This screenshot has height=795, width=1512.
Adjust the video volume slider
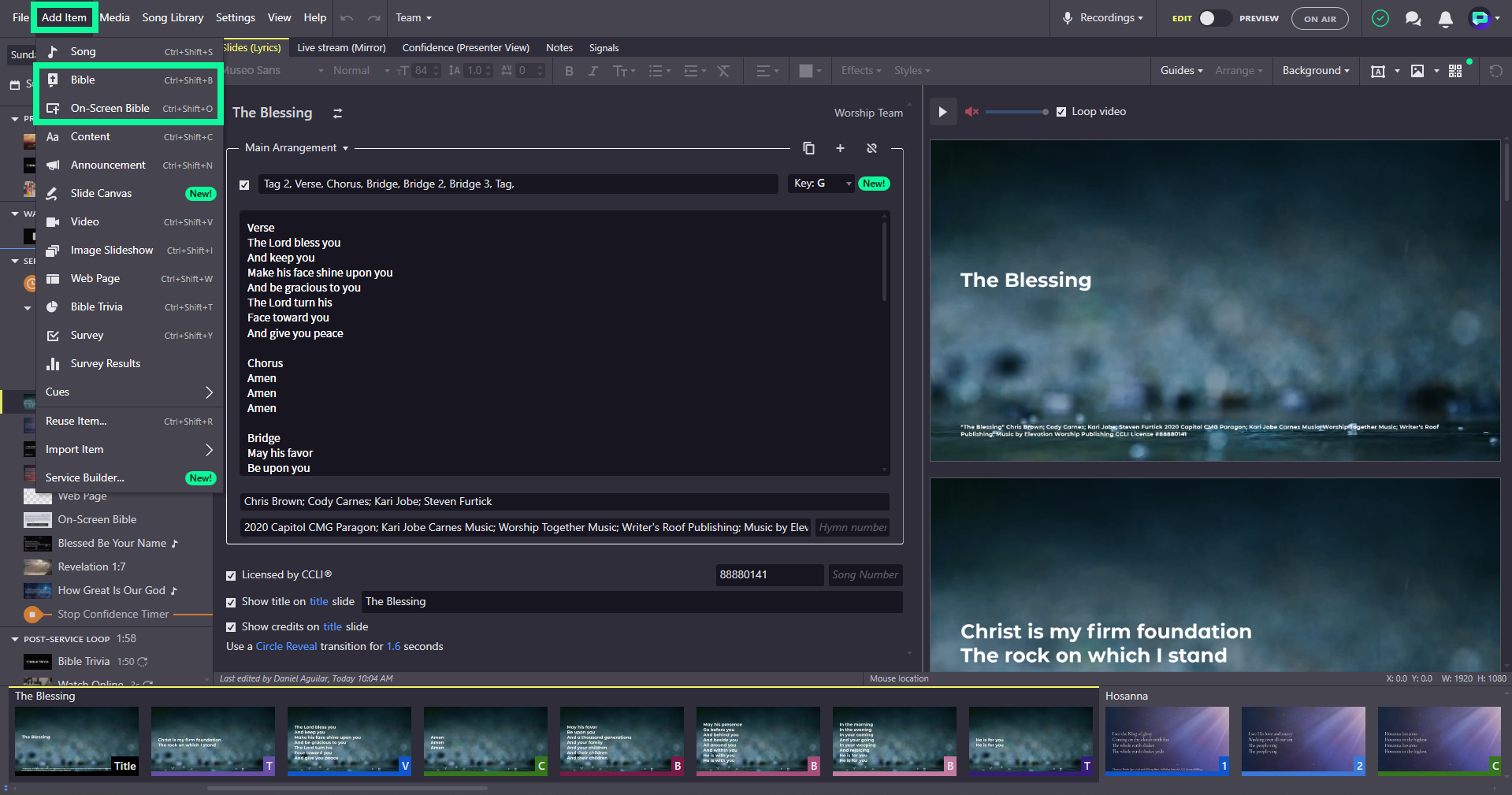[x=1016, y=112]
